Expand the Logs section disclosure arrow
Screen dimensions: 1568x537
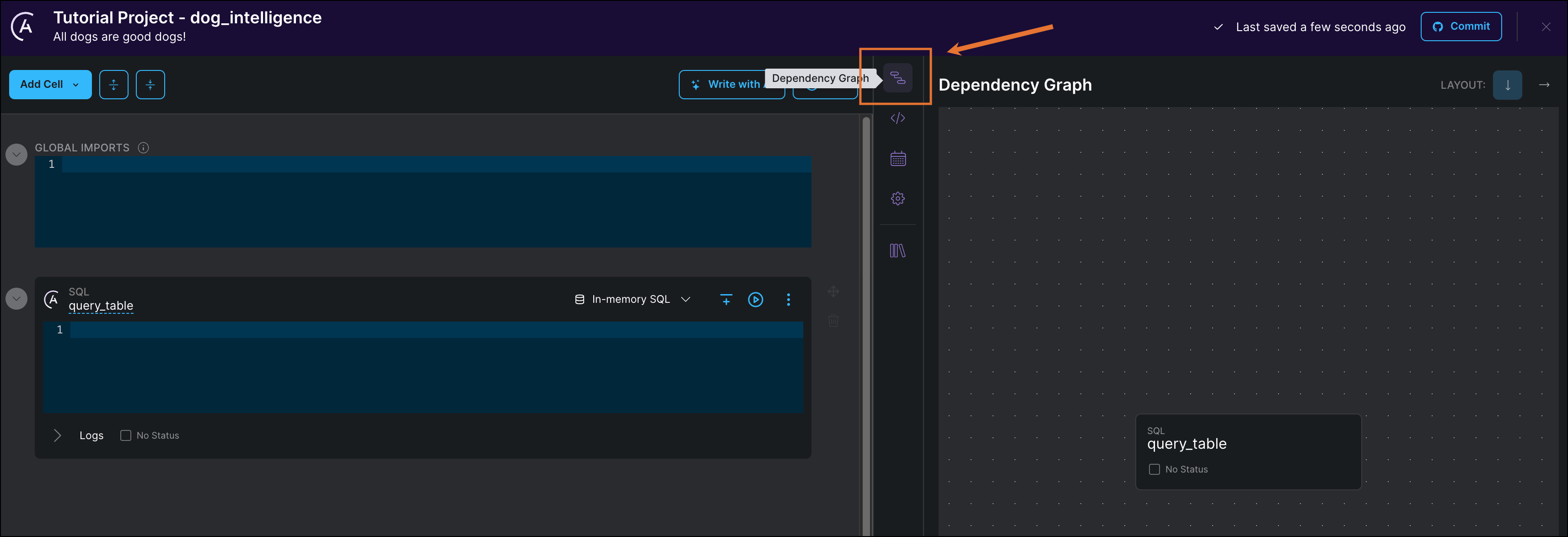58,435
